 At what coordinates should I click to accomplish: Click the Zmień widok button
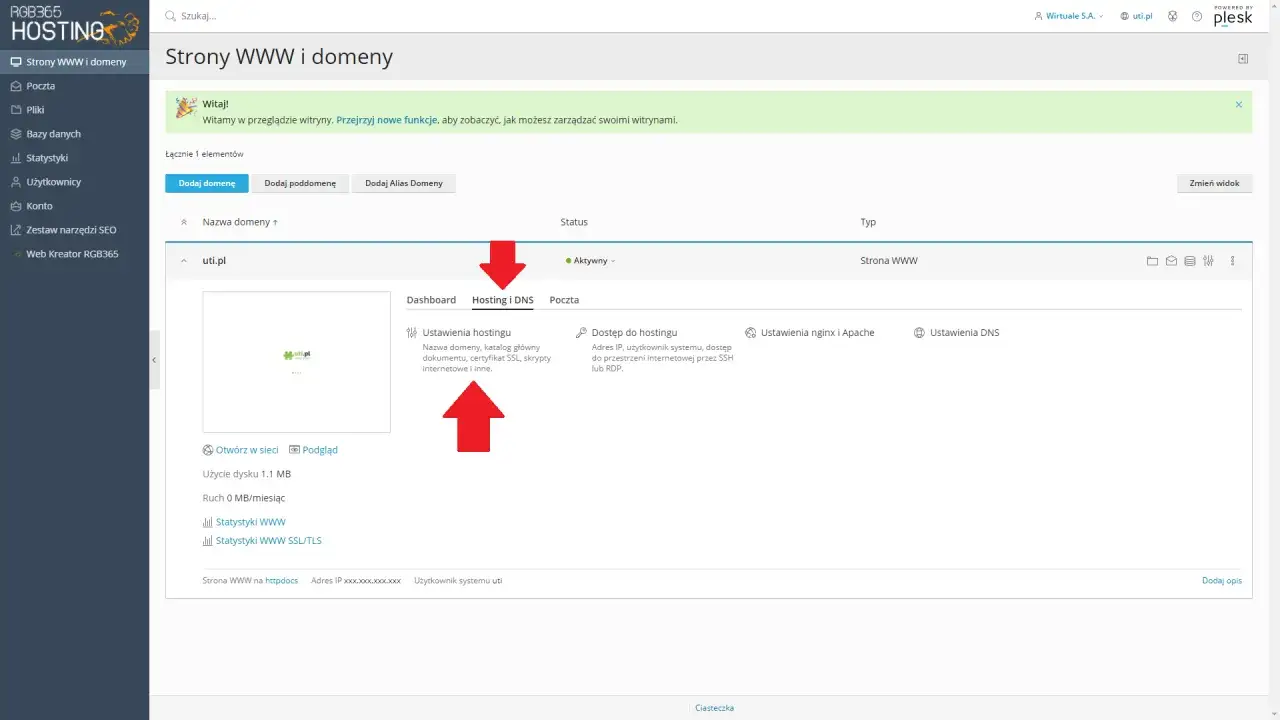pyautogui.click(x=1215, y=183)
